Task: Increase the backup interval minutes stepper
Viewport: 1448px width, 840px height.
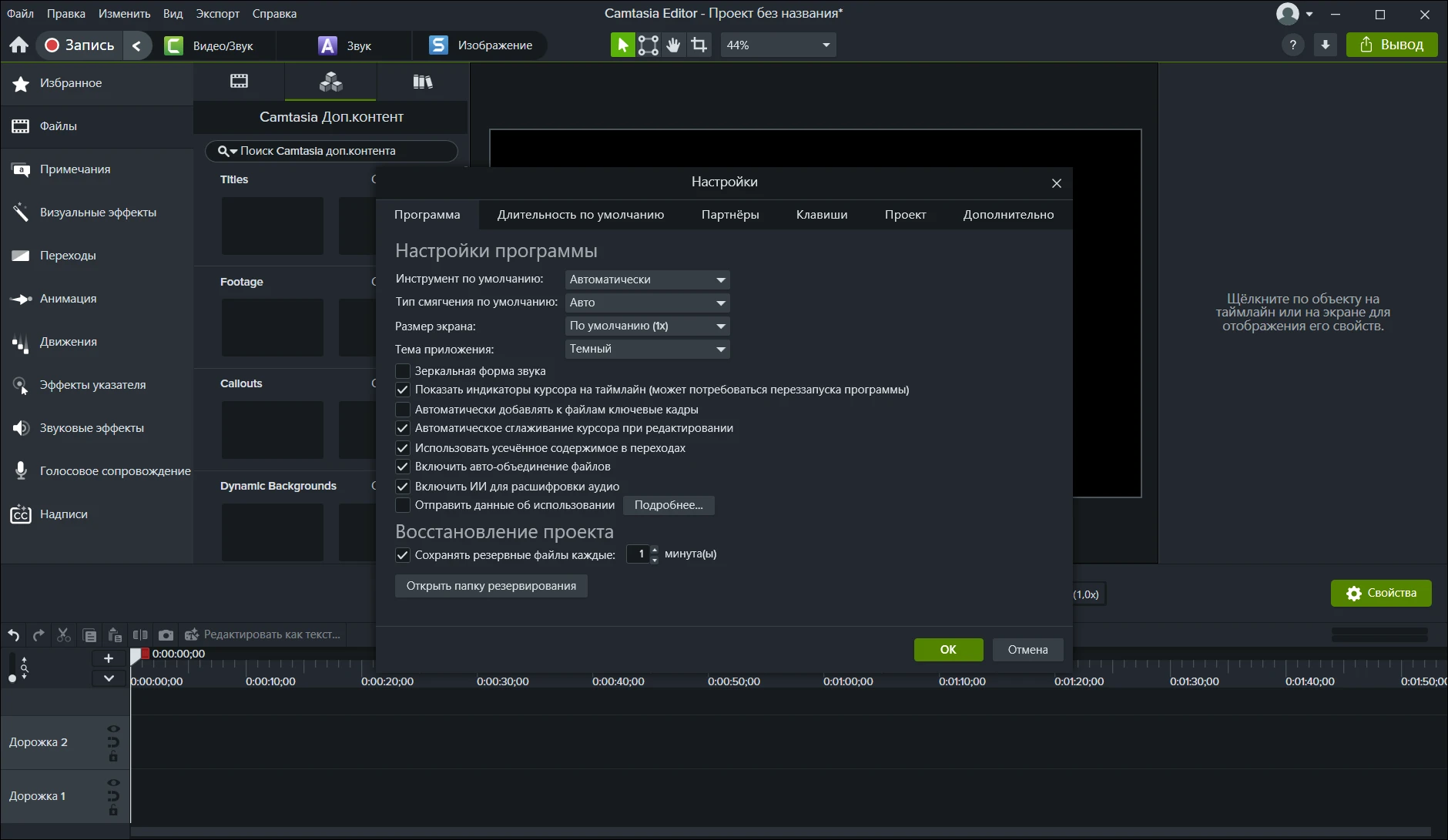Action: pos(655,550)
